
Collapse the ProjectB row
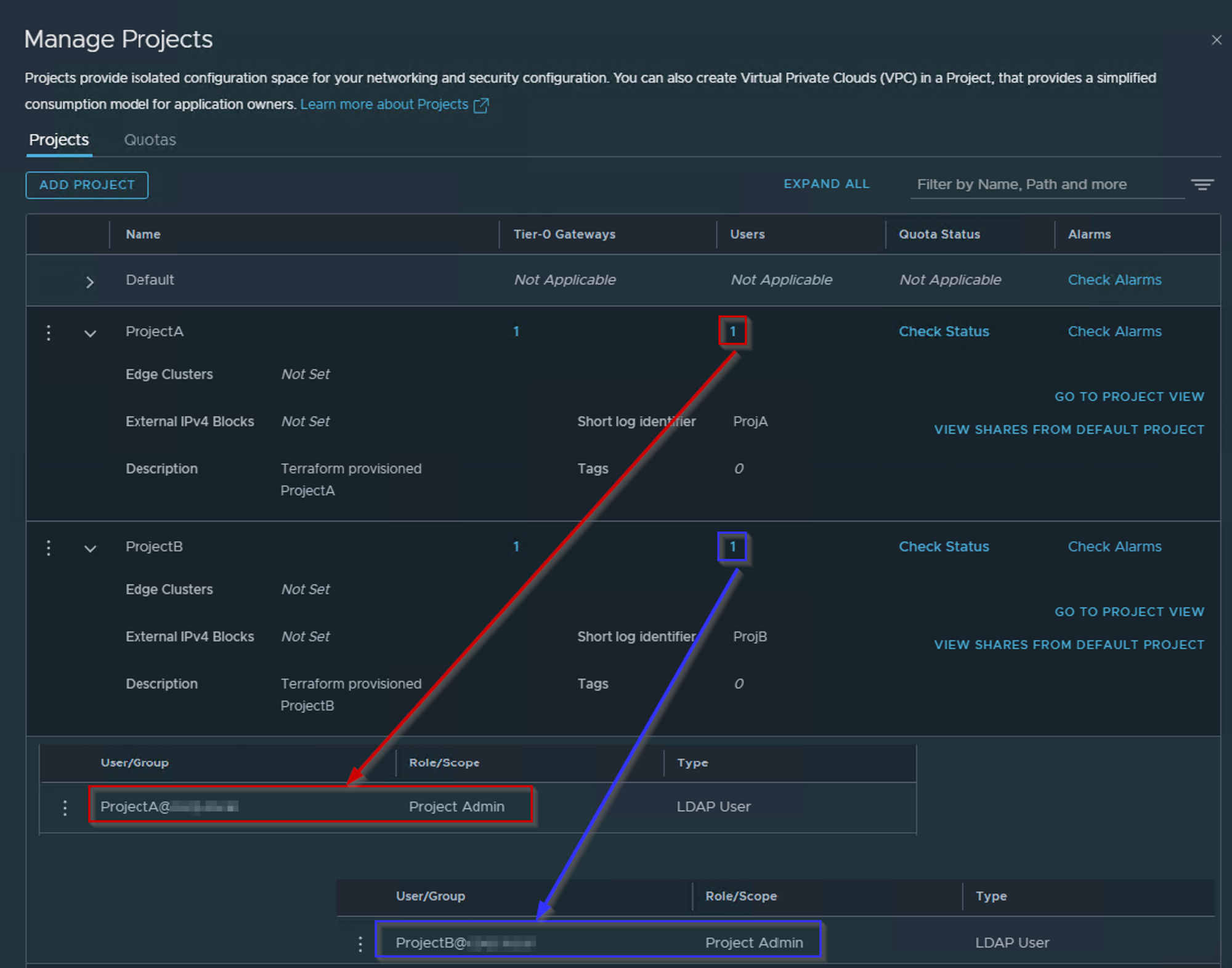coord(90,548)
